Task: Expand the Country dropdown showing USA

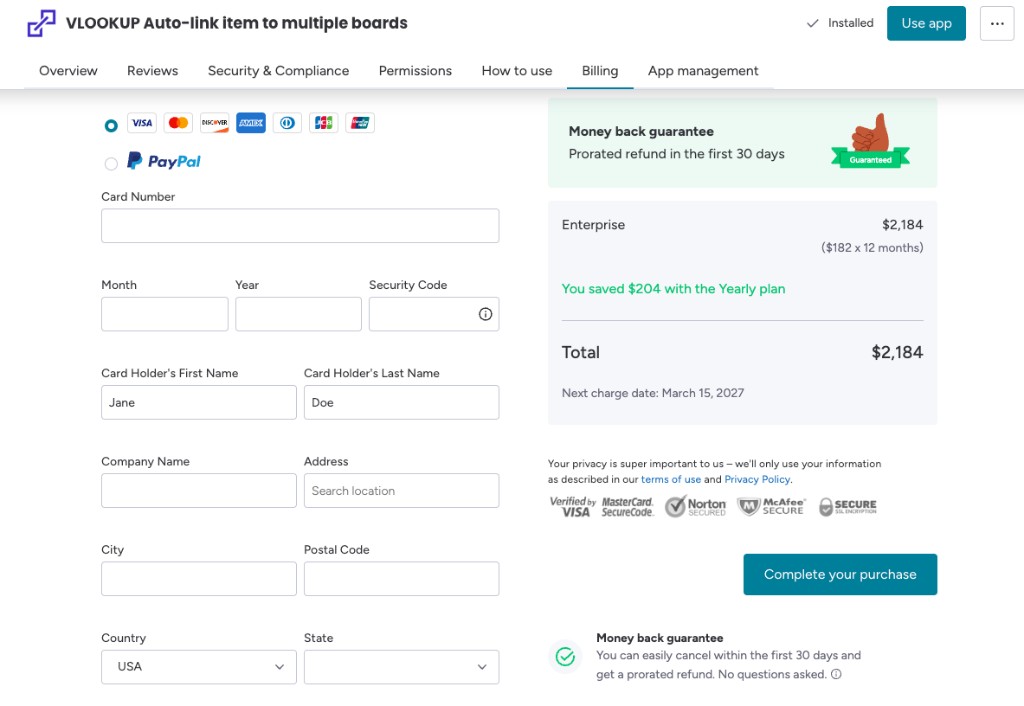Action: (x=199, y=667)
